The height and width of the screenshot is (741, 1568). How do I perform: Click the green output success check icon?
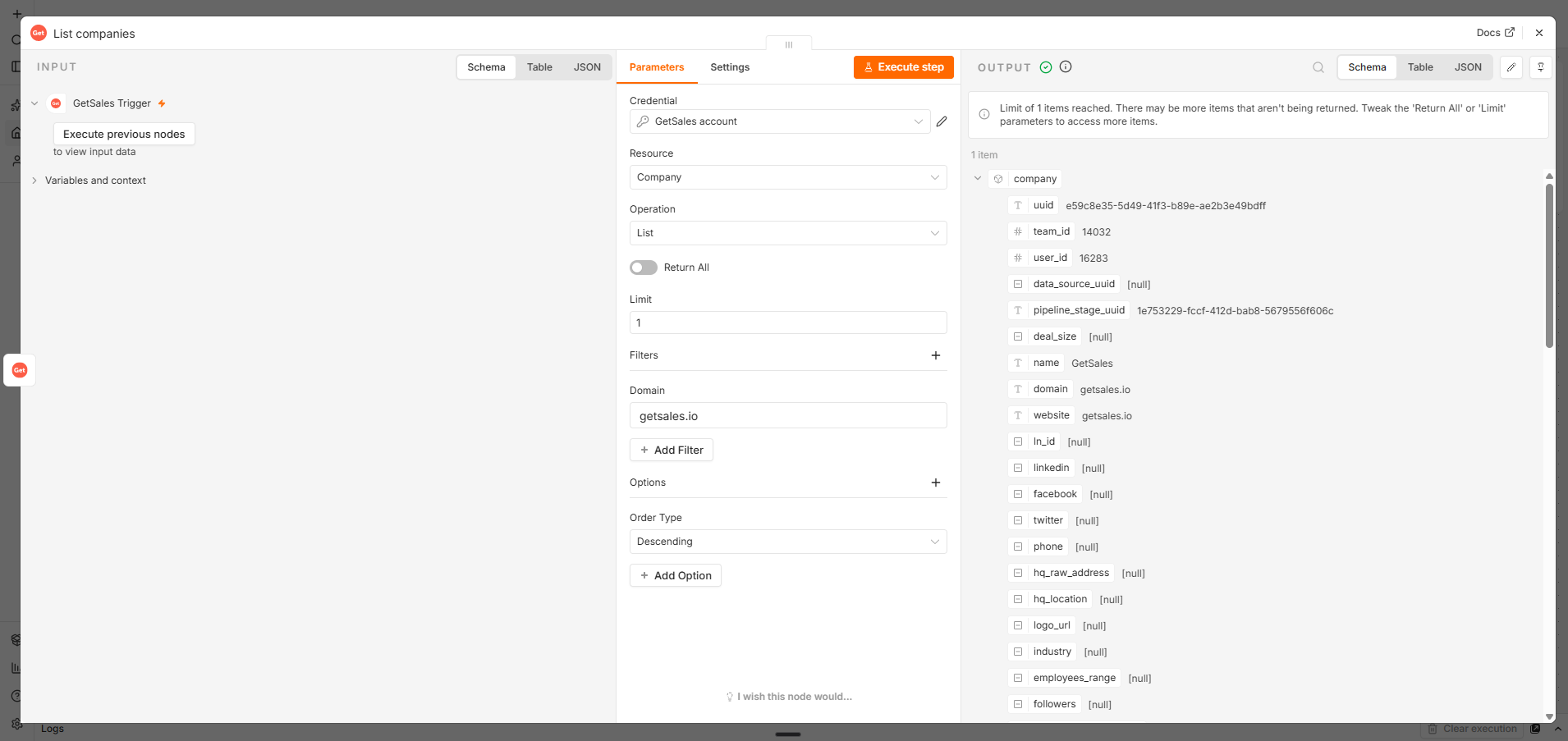(1046, 67)
